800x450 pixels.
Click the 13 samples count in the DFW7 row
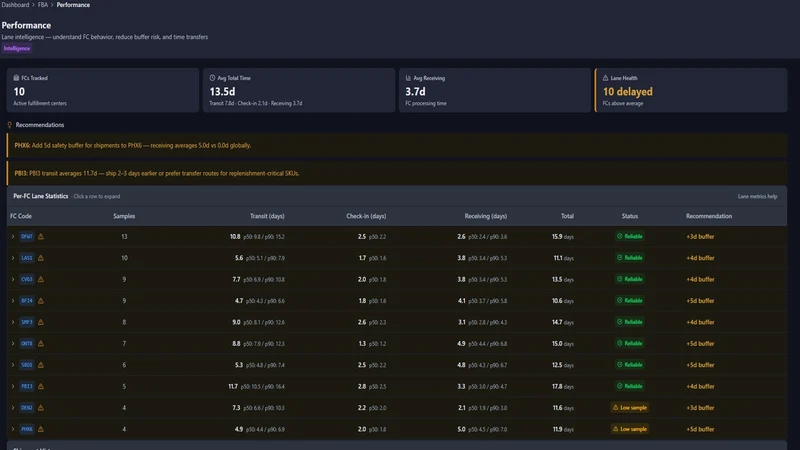(124, 237)
